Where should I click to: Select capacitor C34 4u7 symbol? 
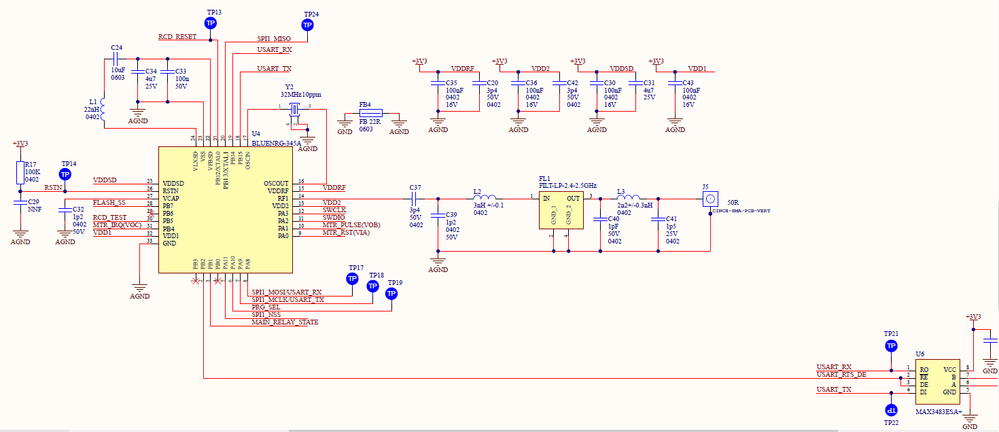(137, 72)
